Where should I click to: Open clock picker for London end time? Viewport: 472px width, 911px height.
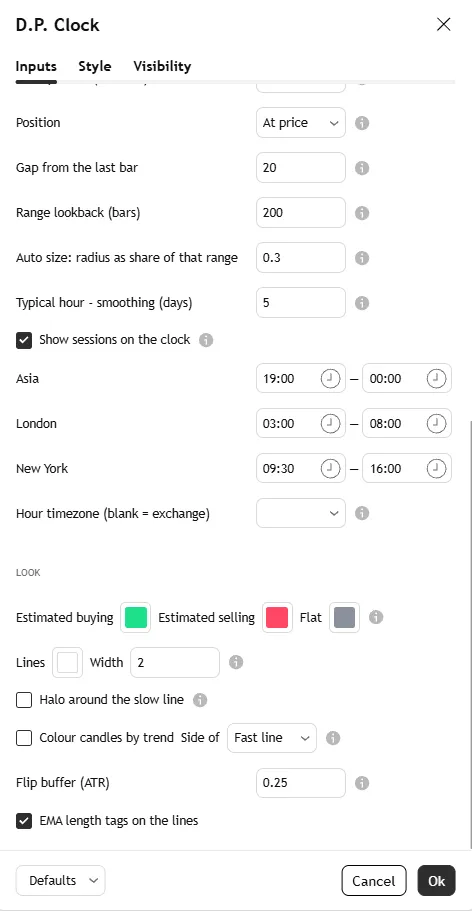click(436, 424)
